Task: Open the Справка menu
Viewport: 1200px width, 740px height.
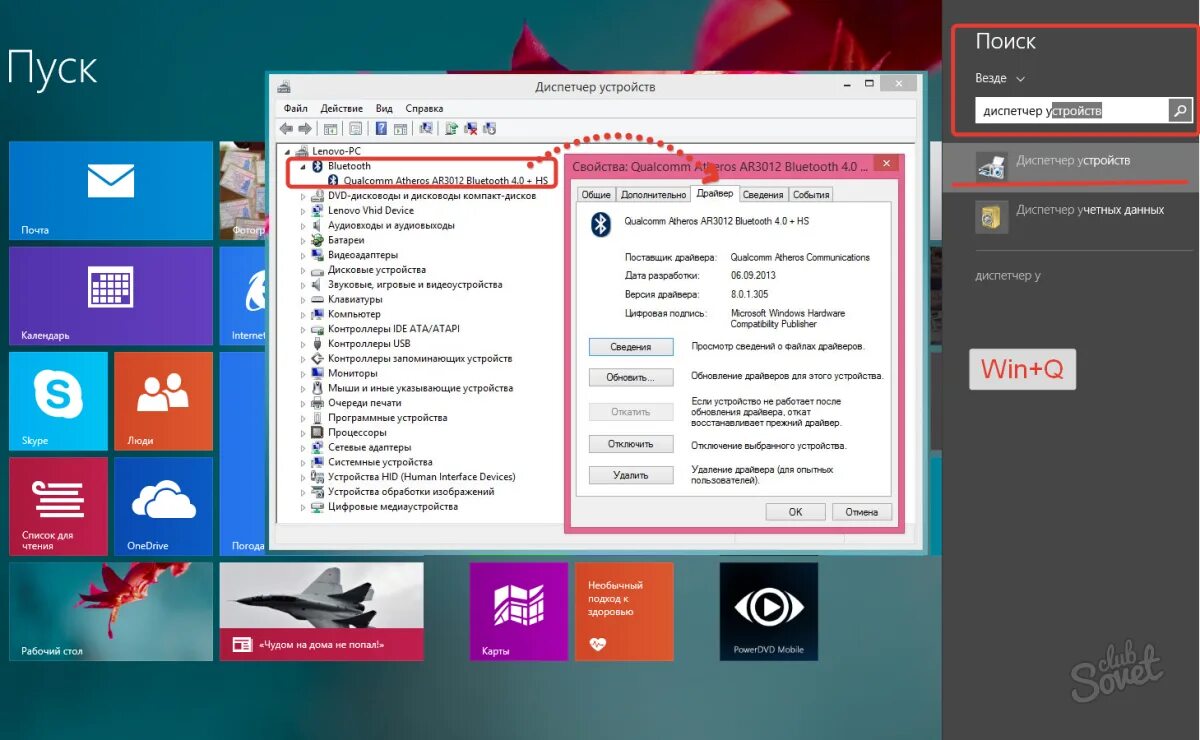Action: pos(424,108)
